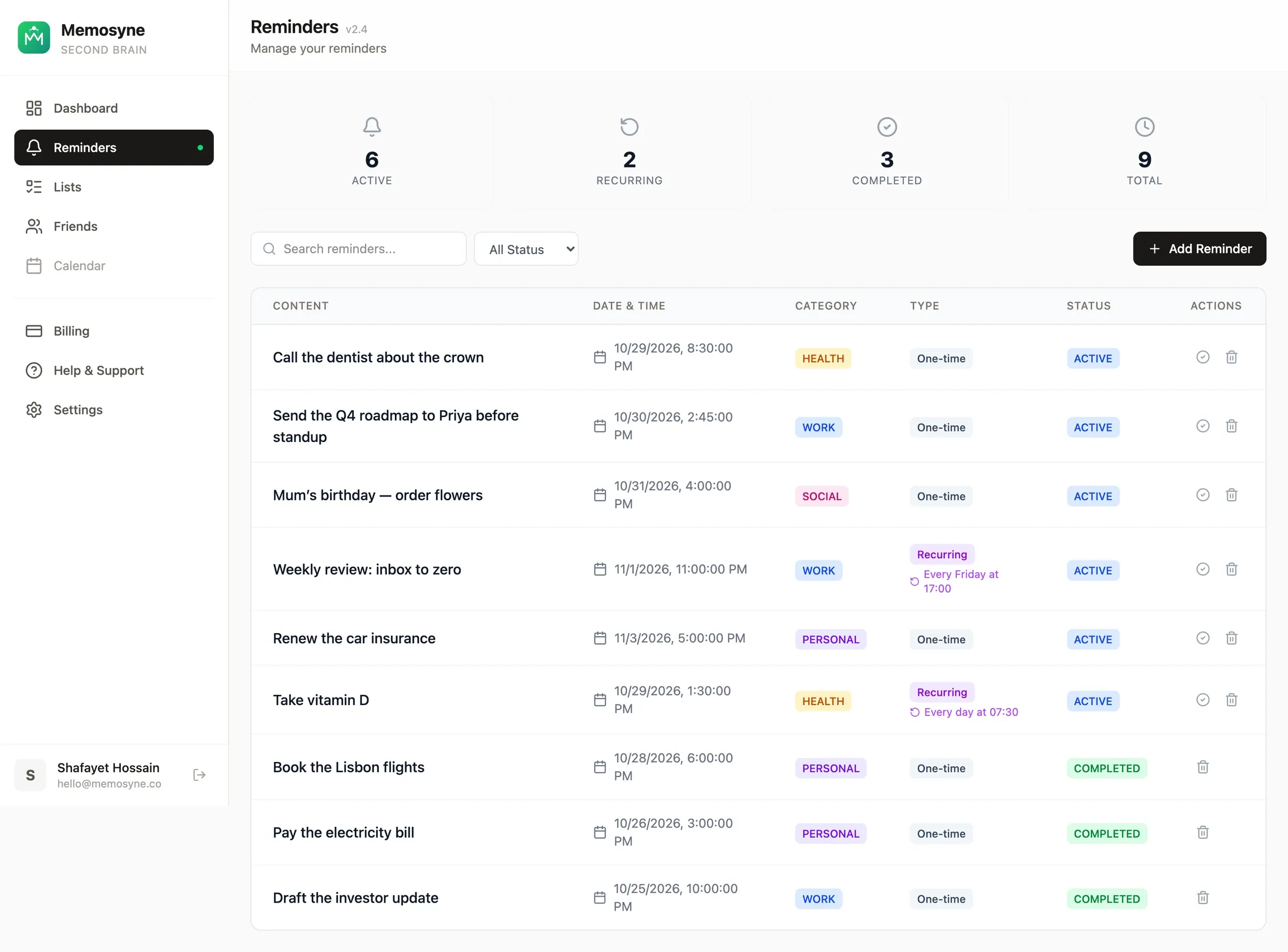Delete the 'Send the Q4 roadmap' reminder
The image size is (1288, 952).
(x=1232, y=426)
